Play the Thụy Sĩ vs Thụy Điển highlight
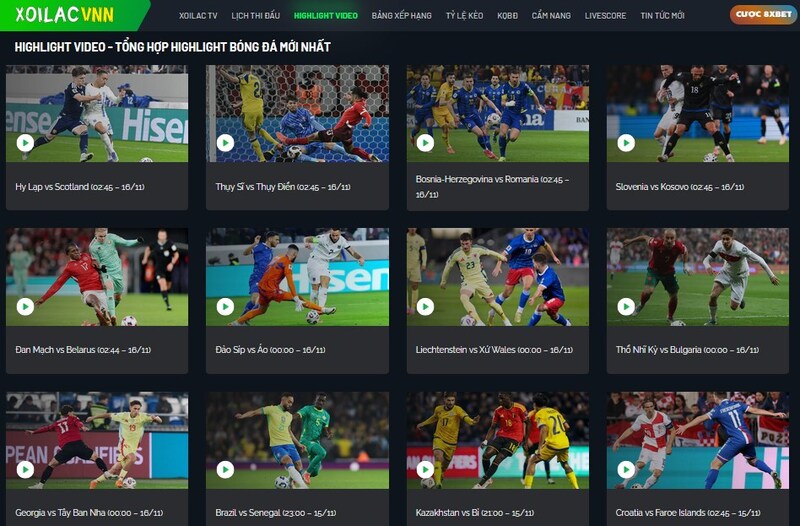This screenshot has width=800, height=526. [225, 143]
